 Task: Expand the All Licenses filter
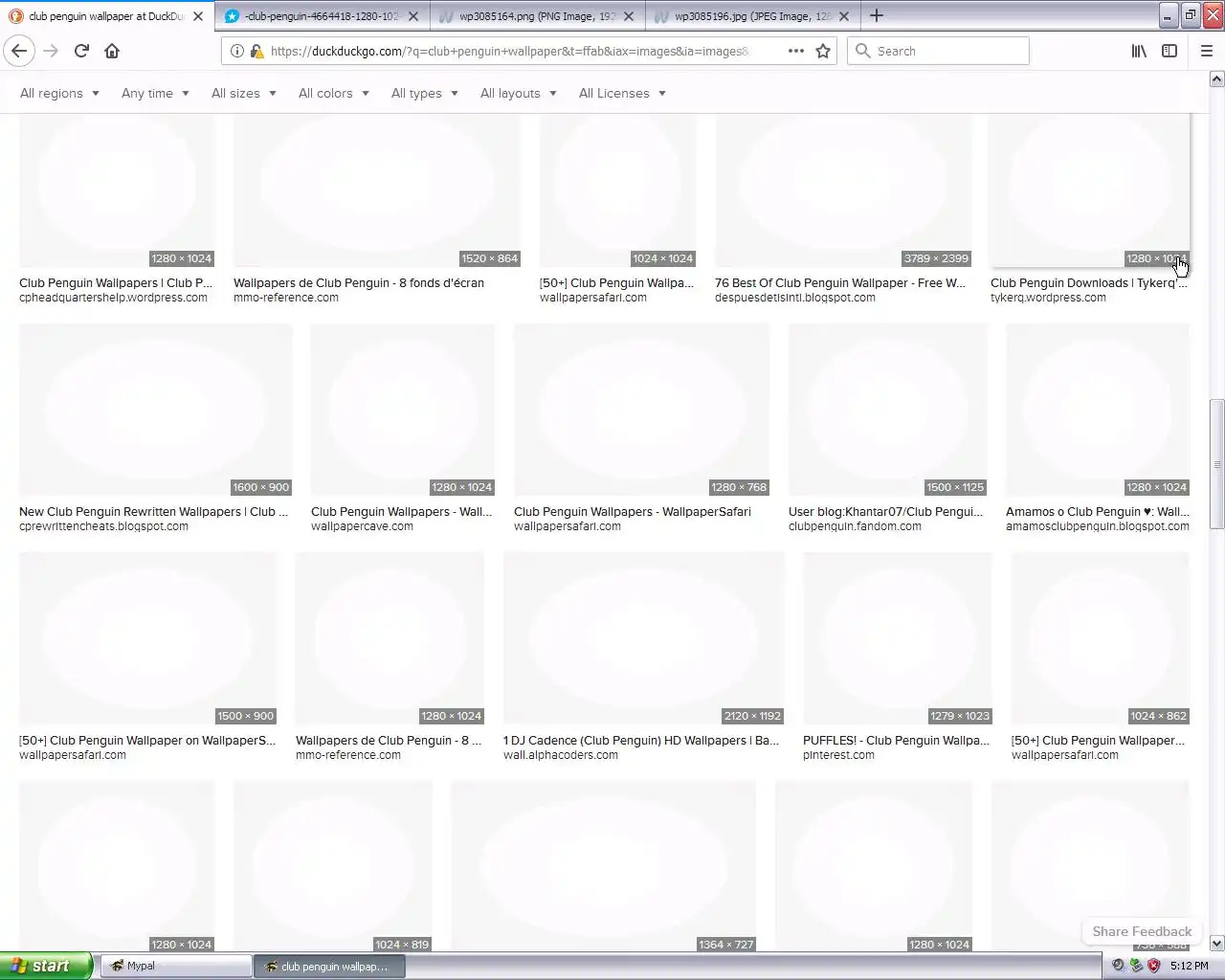622,93
